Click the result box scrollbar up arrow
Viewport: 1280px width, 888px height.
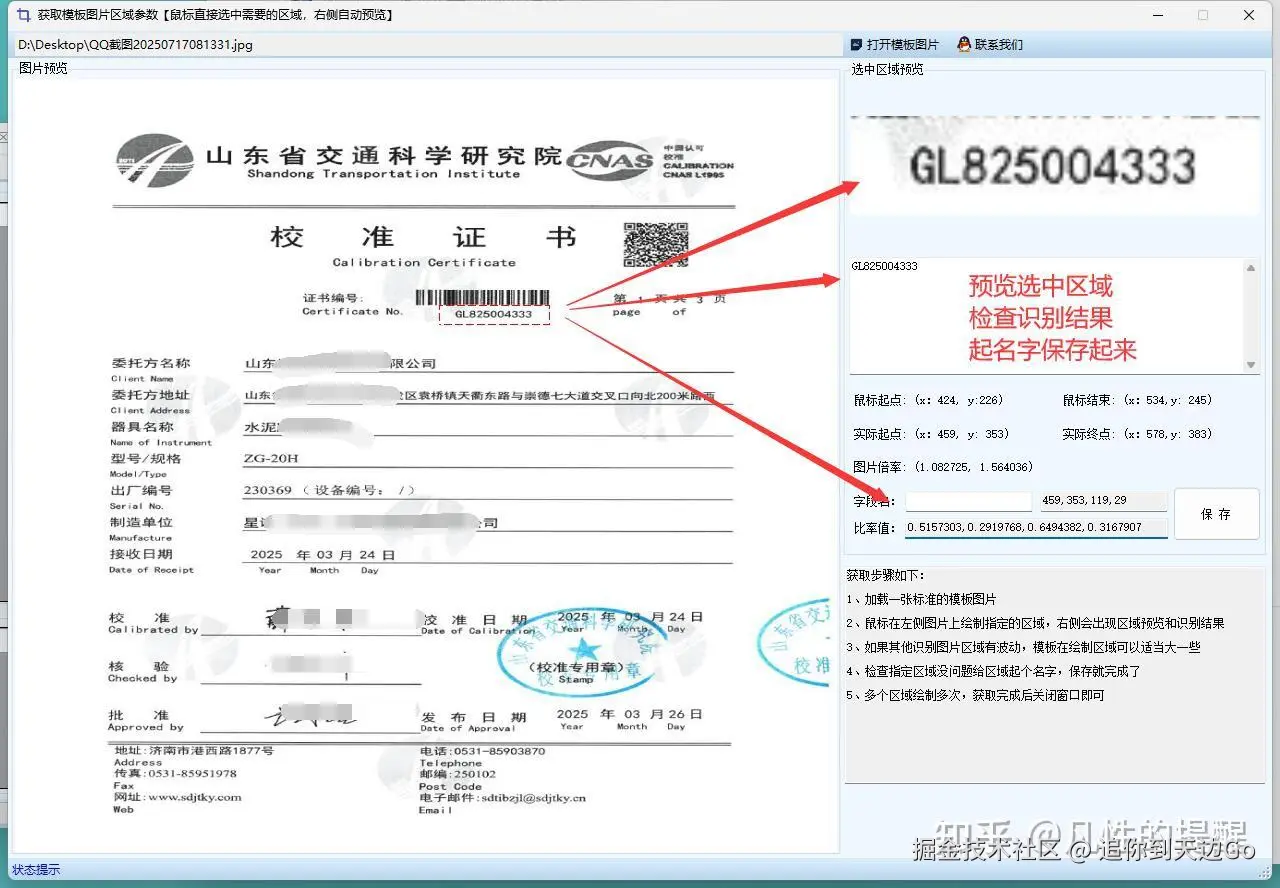tap(1251, 267)
